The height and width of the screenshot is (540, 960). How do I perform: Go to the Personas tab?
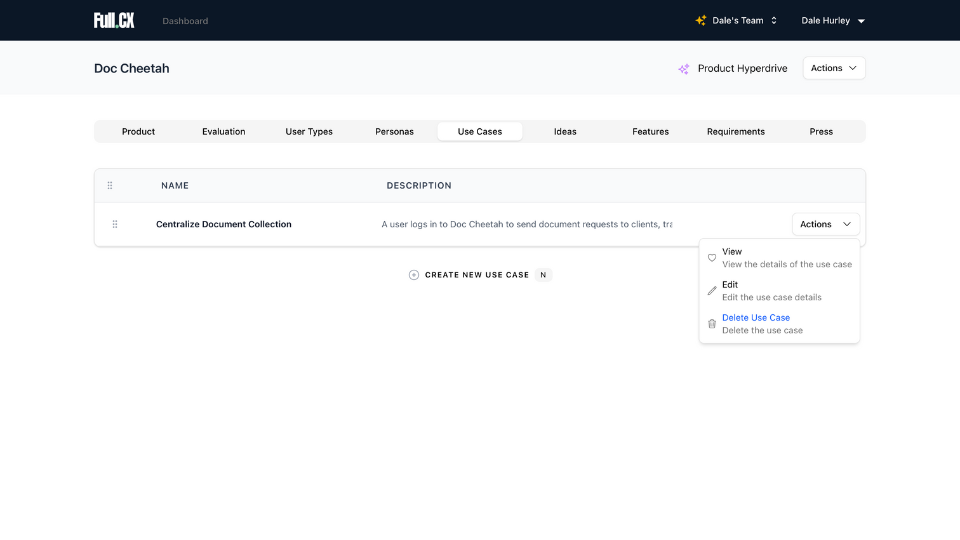[394, 132]
